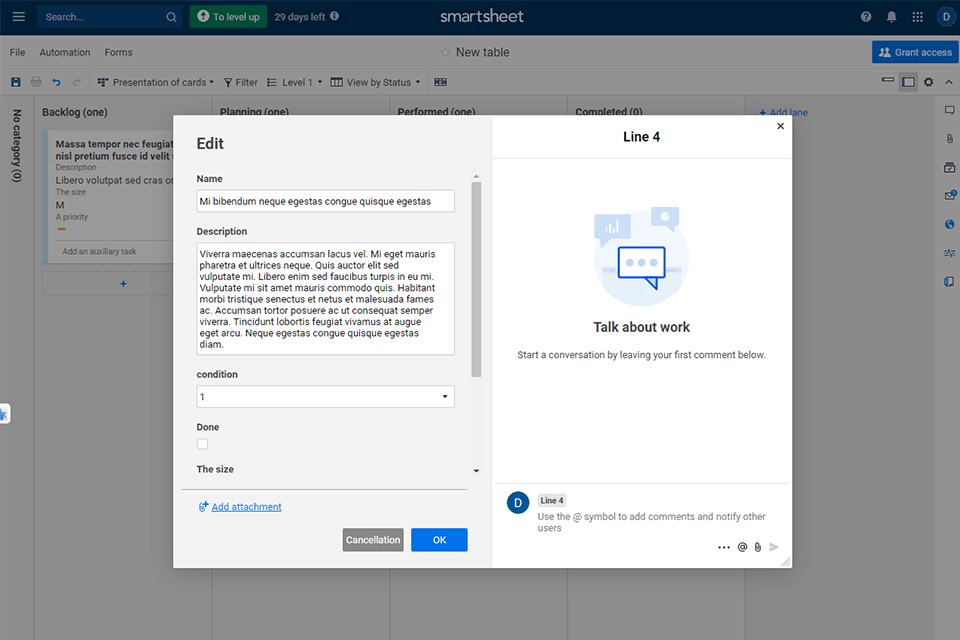Image resolution: width=960 pixels, height=640 pixels.
Task: Open the three-dot more options in comment box
Action: tap(724, 547)
